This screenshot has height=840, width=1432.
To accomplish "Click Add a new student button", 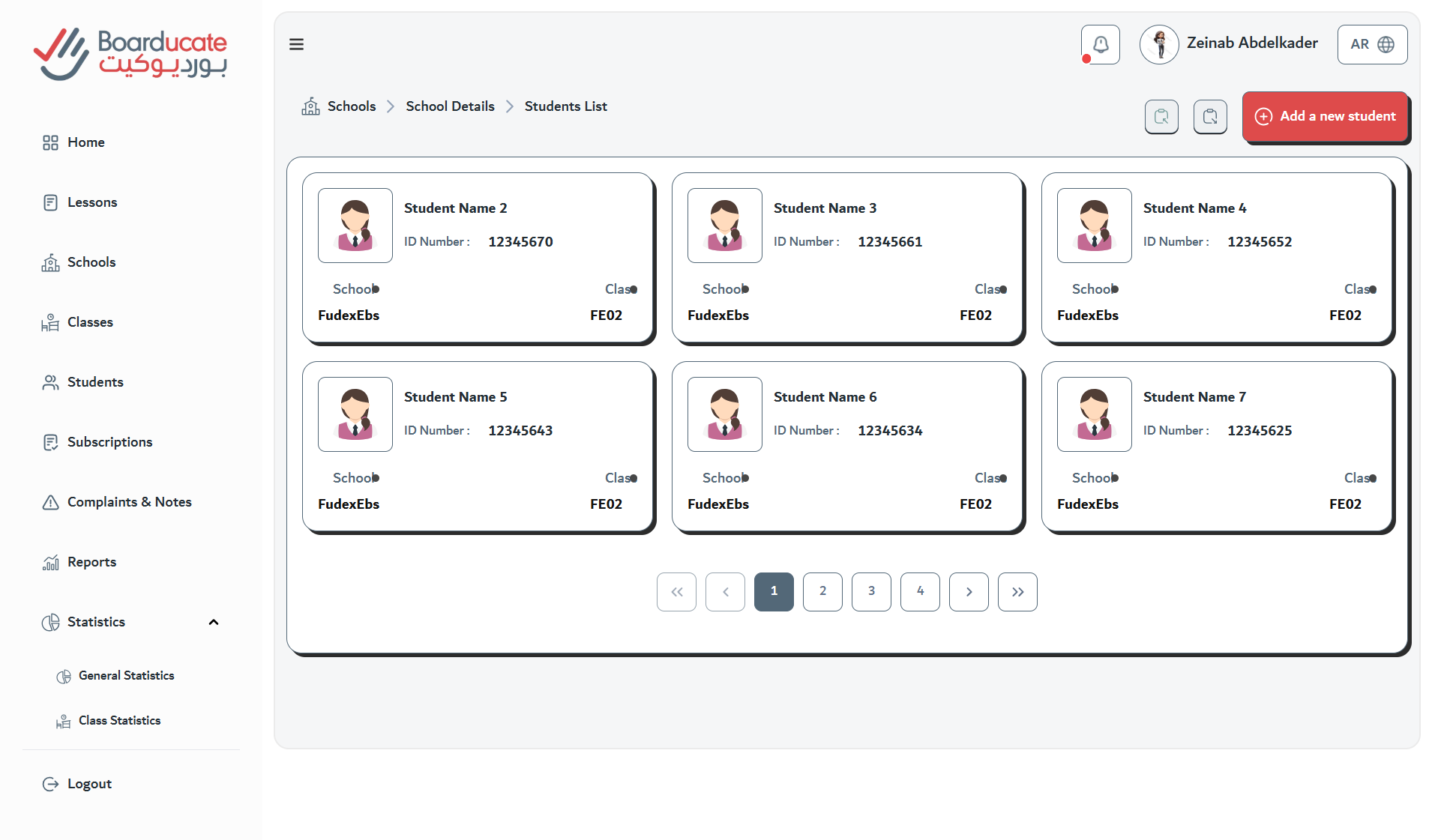I will point(1325,117).
